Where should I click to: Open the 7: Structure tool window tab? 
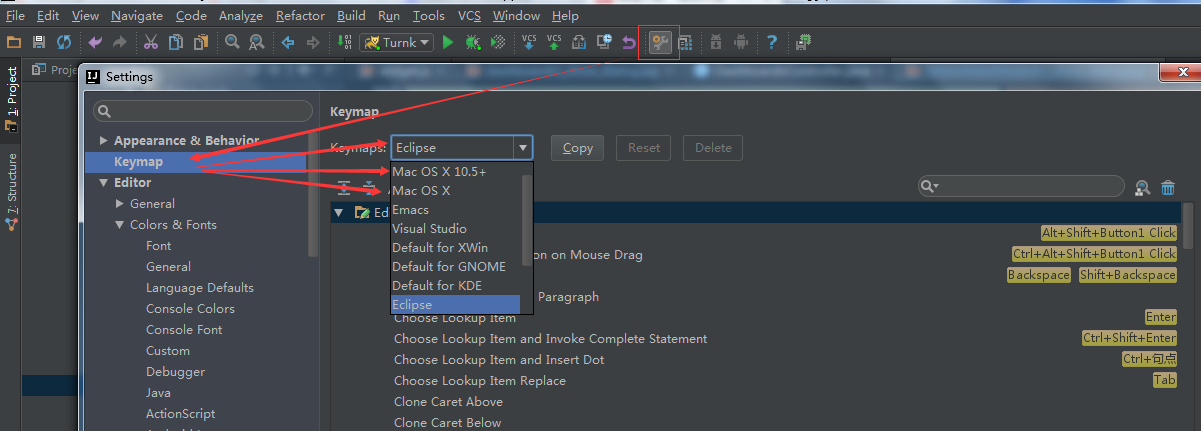click(x=11, y=191)
